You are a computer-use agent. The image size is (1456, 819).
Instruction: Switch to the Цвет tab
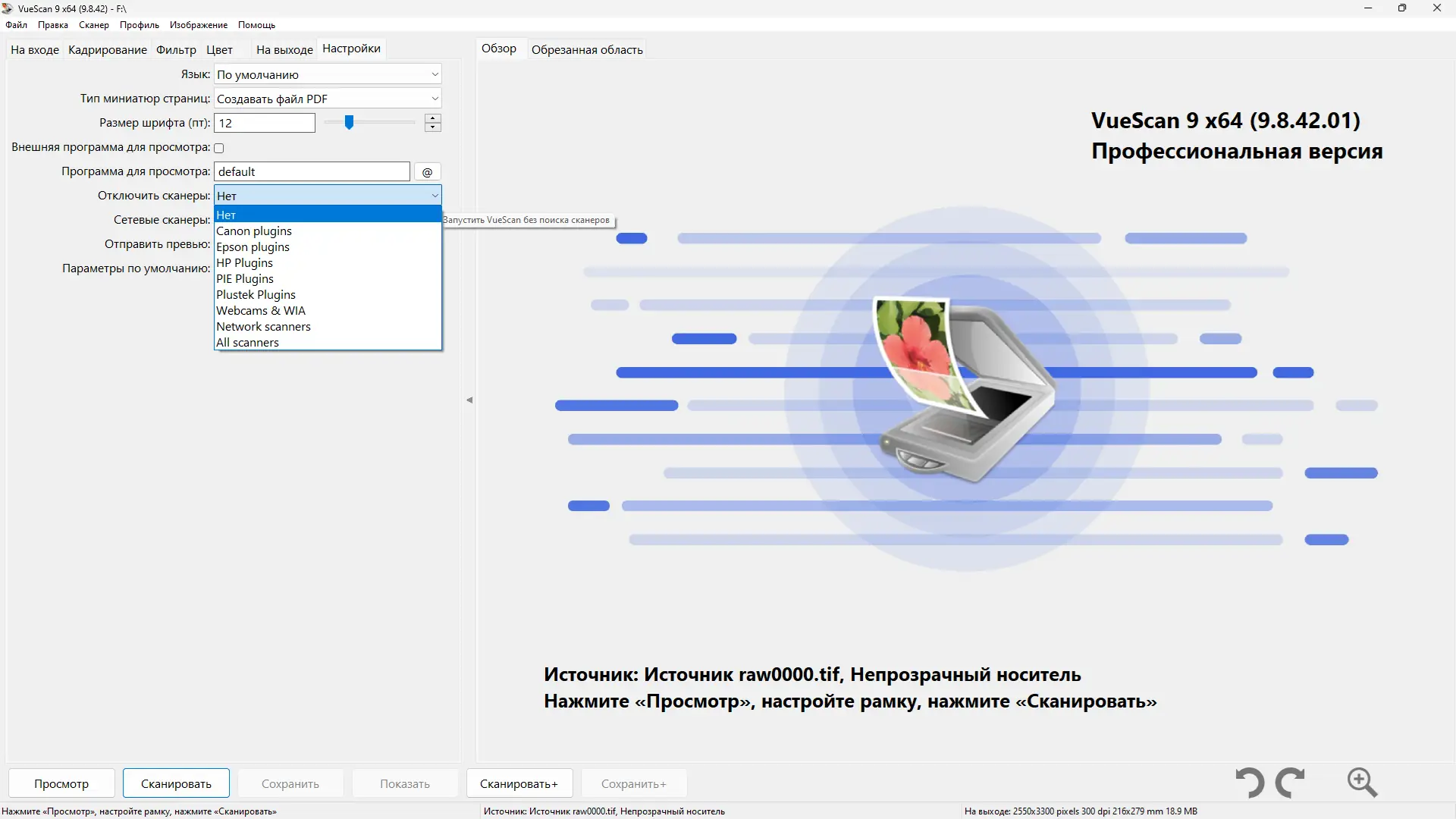(x=218, y=49)
